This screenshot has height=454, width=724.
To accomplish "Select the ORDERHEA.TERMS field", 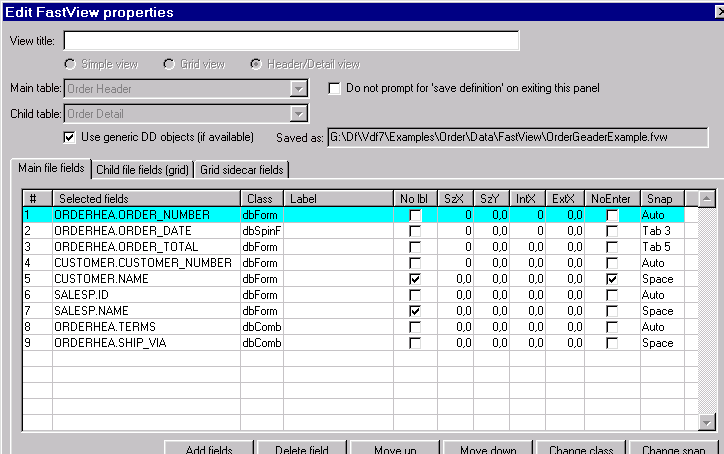I will 146,327.
